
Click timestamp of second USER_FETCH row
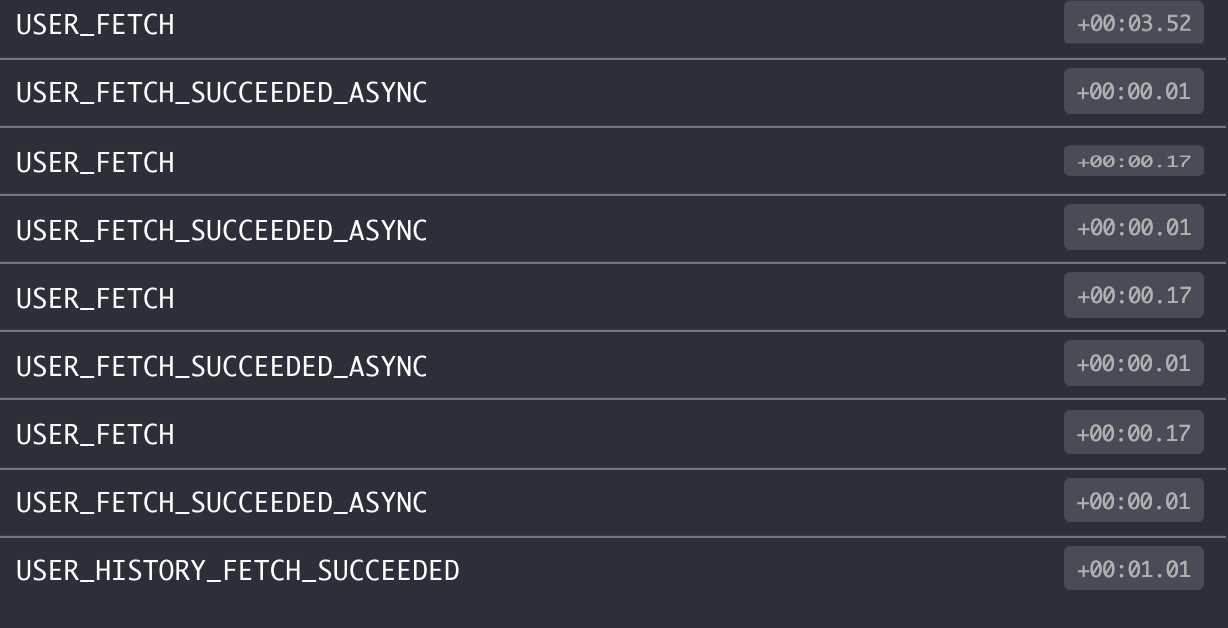point(1133,160)
